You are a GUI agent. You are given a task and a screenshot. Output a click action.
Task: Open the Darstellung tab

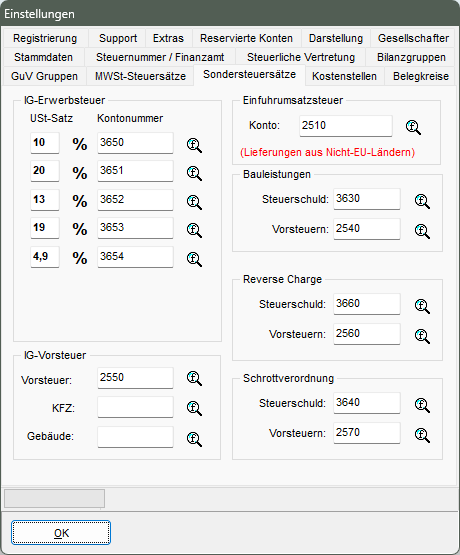point(336,38)
